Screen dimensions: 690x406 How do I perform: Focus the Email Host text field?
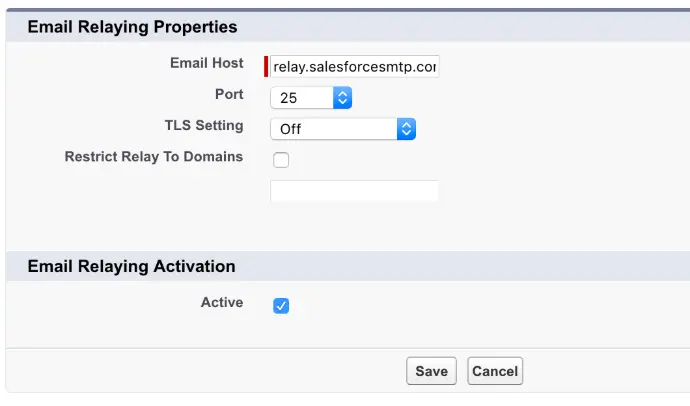coord(354,66)
